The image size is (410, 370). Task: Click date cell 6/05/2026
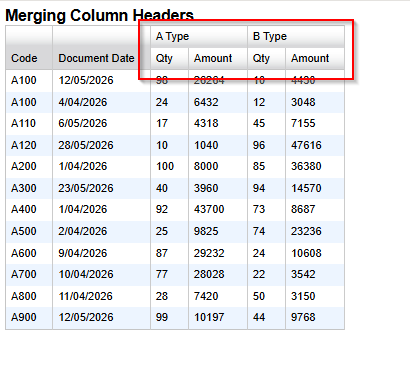pos(101,123)
